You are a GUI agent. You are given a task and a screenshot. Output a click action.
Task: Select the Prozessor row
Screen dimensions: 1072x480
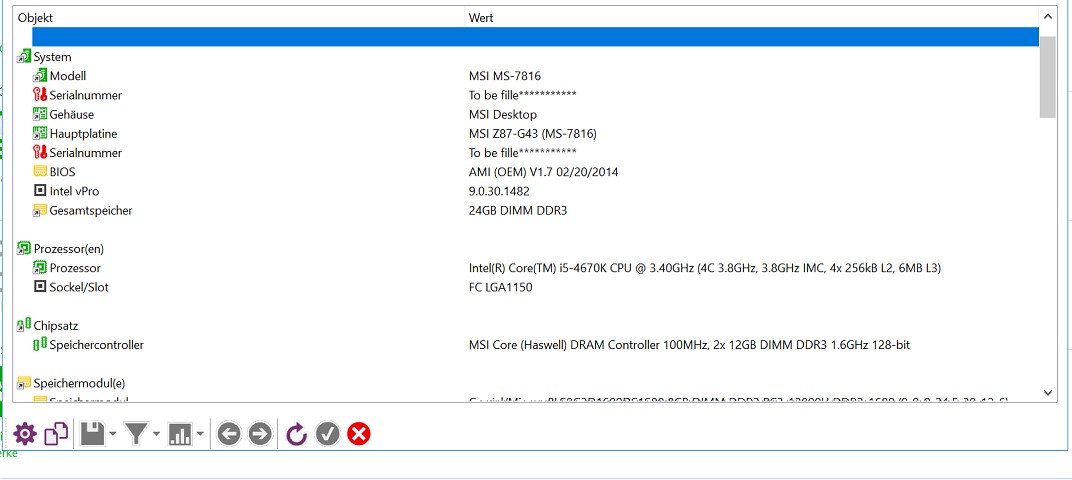click(x=526, y=268)
